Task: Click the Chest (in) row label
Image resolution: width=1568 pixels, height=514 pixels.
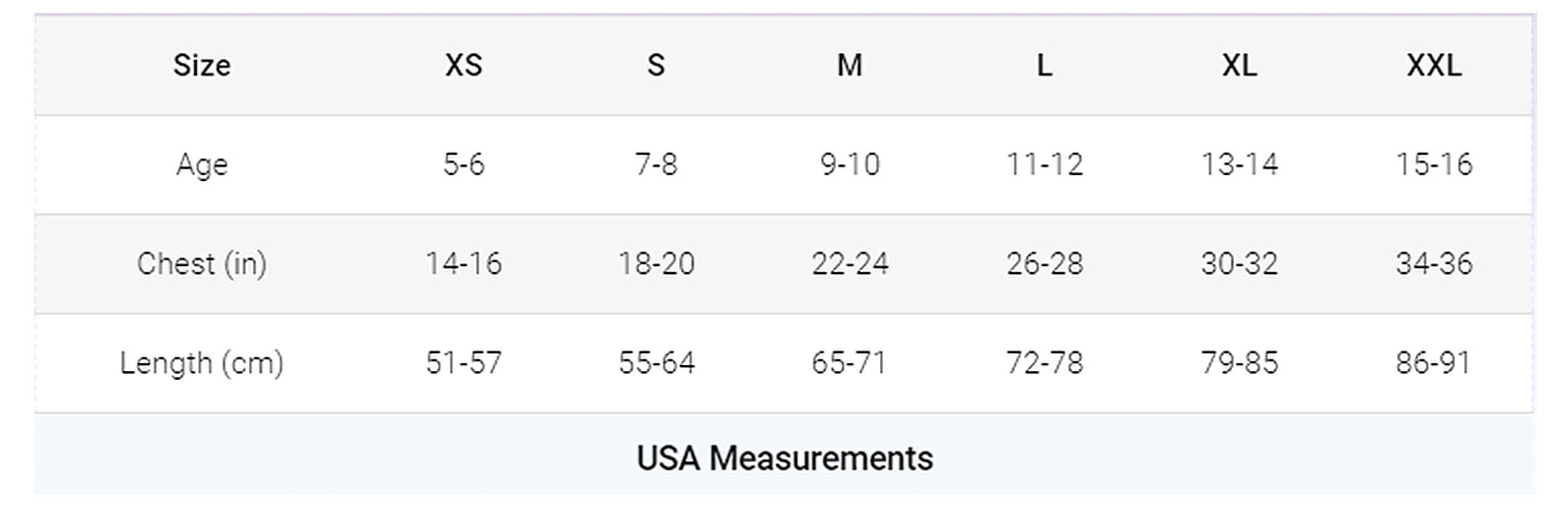Action: [x=202, y=263]
